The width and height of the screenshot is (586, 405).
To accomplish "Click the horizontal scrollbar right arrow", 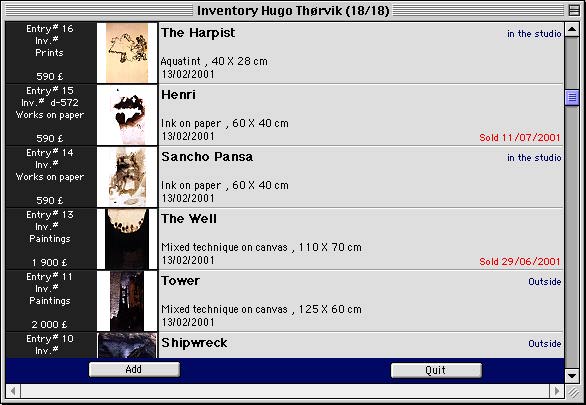I will (557, 391).
